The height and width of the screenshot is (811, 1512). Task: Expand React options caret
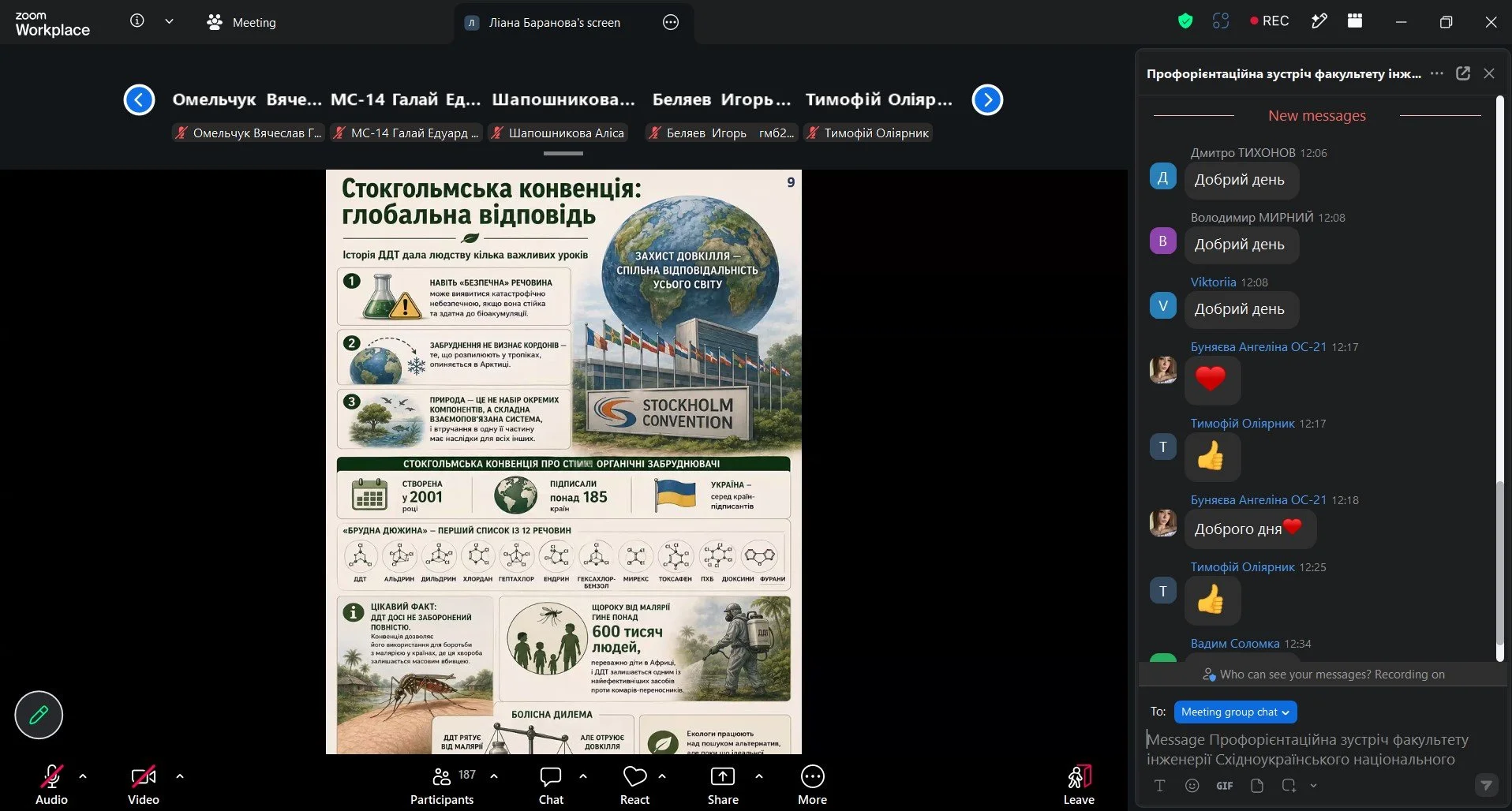(x=662, y=776)
